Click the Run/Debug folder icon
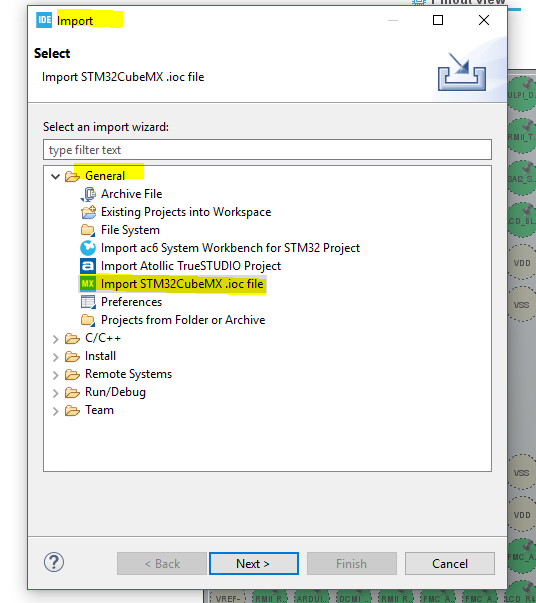Screen dimensions: 536x603 coord(72,393)
